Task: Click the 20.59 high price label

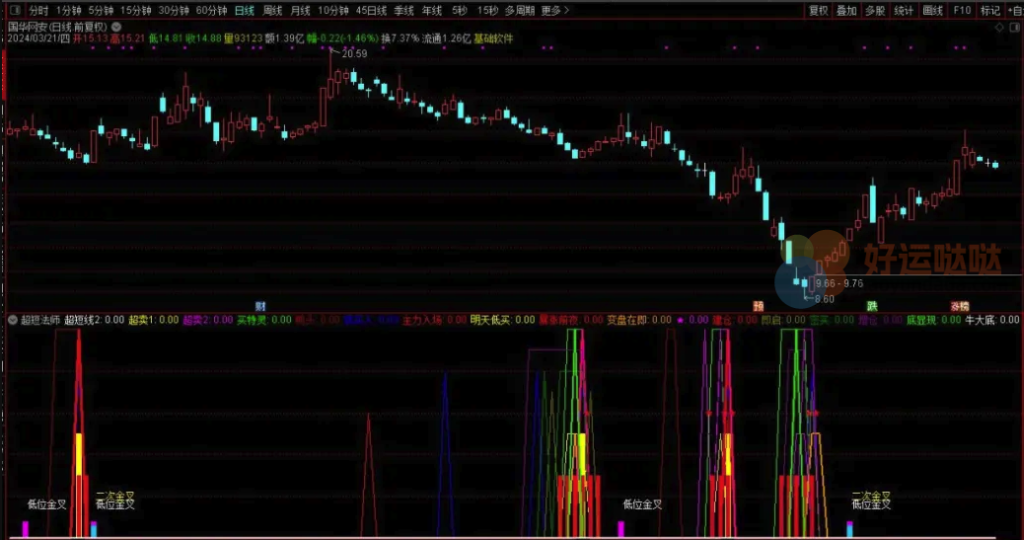Action: click(354, 54)
